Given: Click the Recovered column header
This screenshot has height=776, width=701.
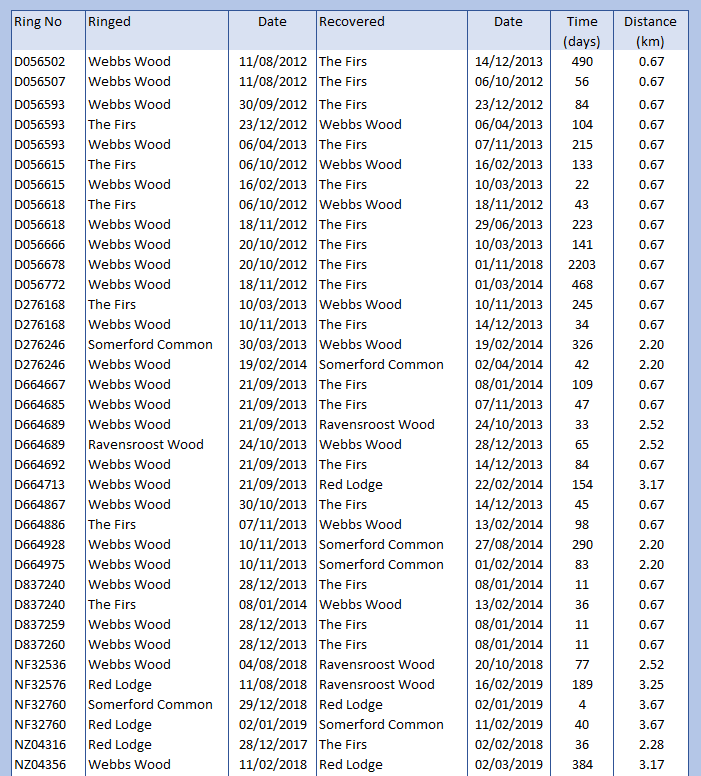Looking at the screenshot, I should tap(351, 22).
